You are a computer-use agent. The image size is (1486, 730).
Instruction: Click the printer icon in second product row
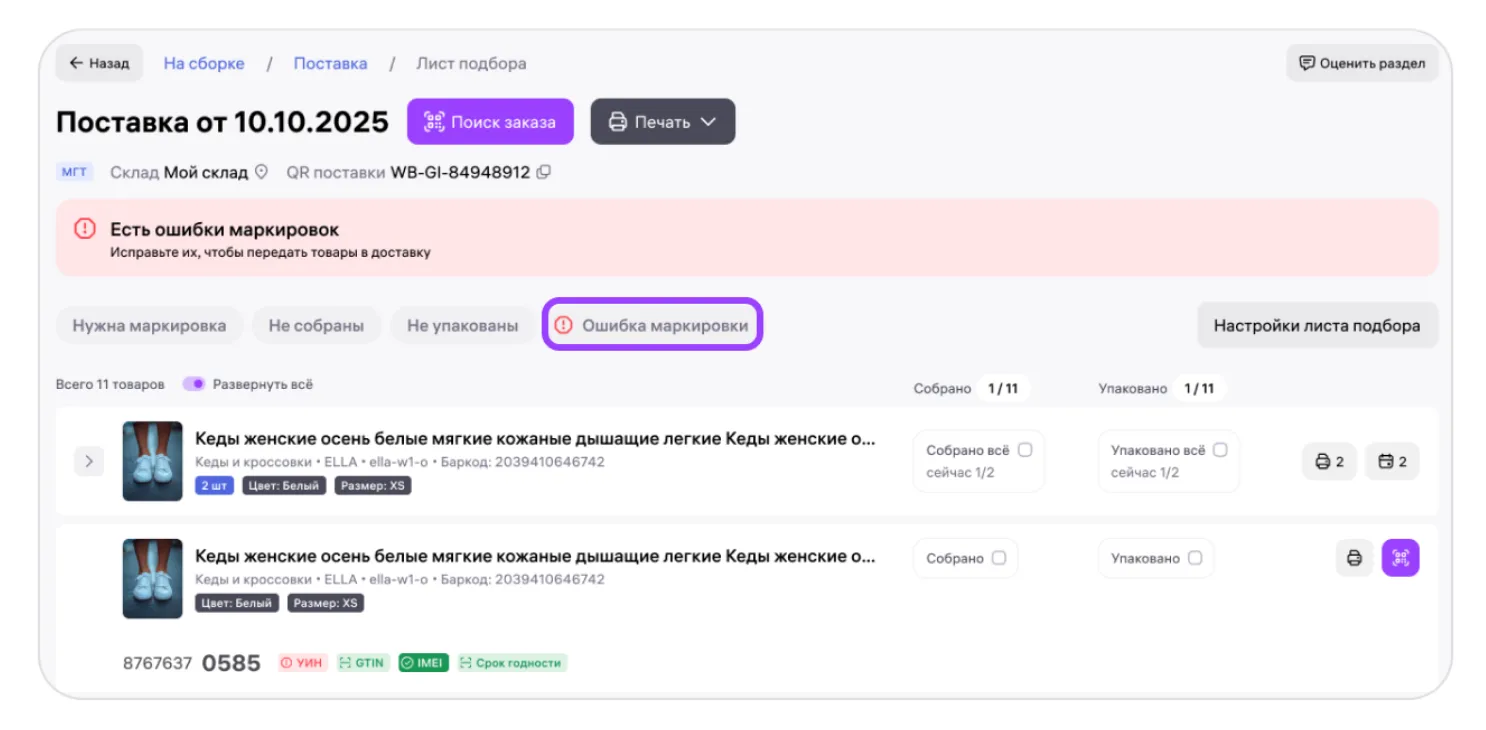pyautogui.click(x=1354, y=558)
